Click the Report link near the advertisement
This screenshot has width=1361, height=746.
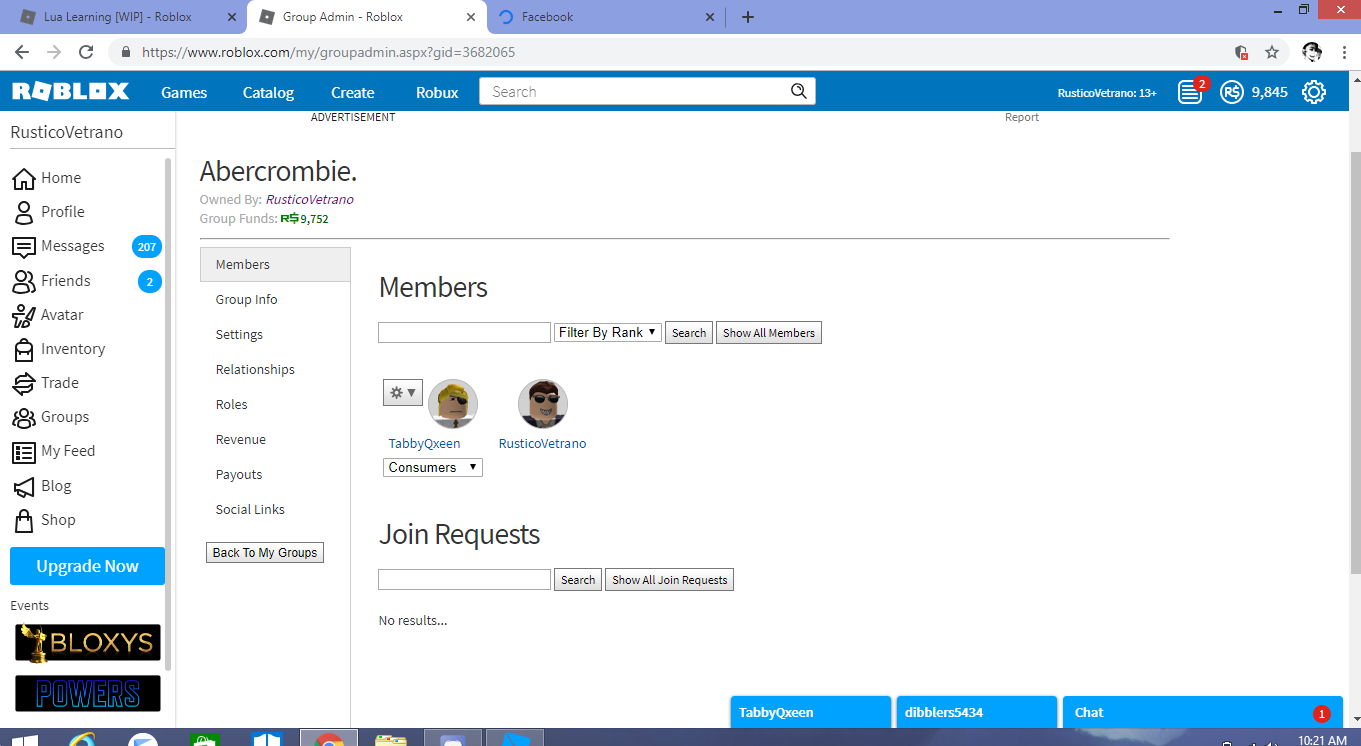(1022, 117)
